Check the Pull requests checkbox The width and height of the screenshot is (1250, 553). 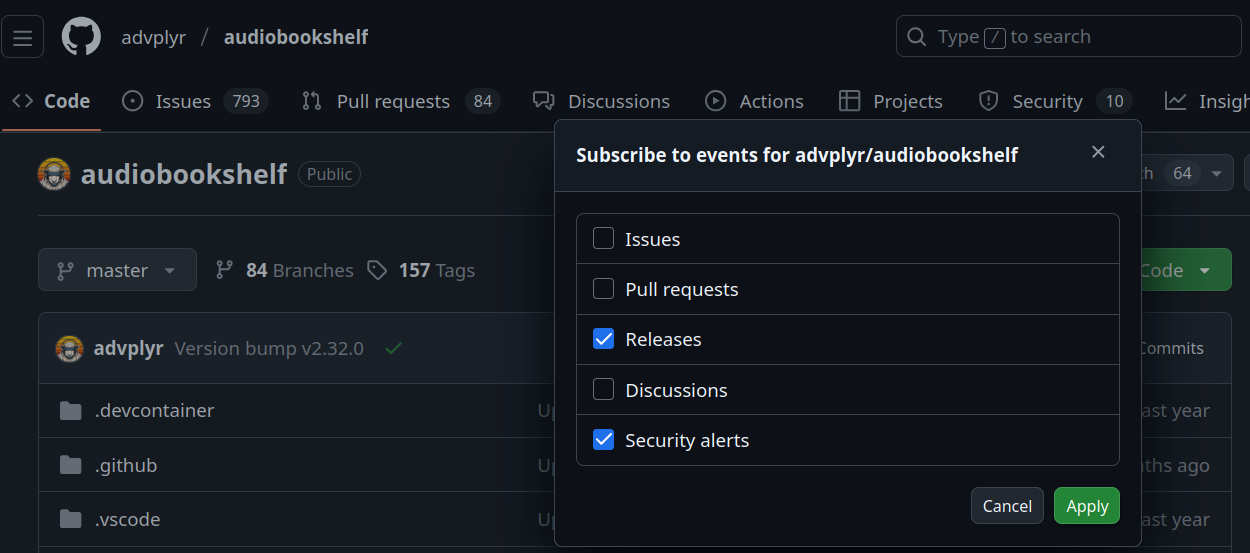tap(603, 289)
